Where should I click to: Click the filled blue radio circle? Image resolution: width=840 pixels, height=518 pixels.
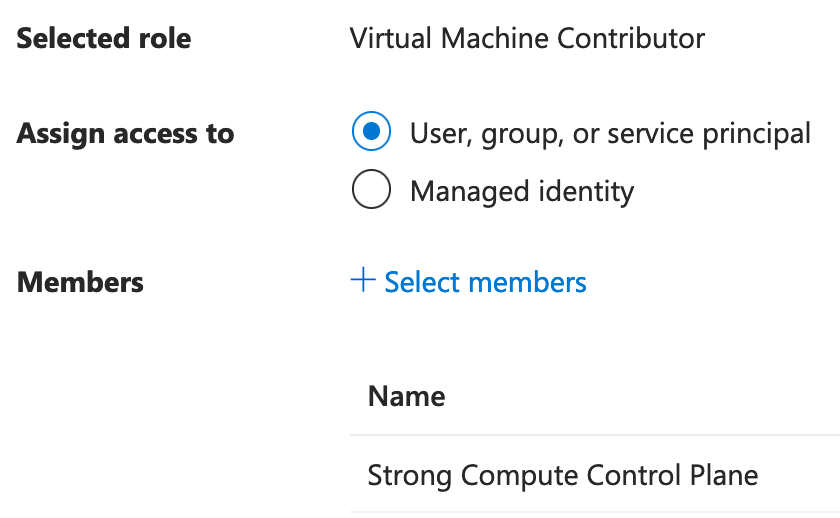(x=371, y=133)
